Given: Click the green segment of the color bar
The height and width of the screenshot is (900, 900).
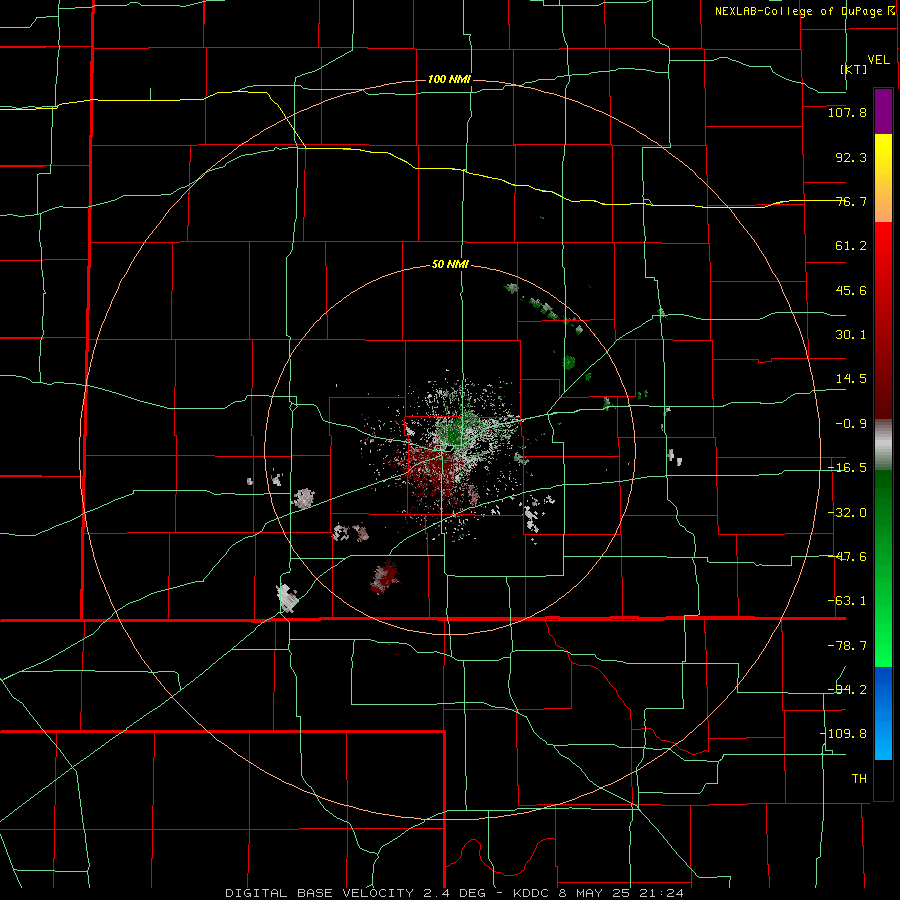Looking at the screenshot, I should (883, 568).
